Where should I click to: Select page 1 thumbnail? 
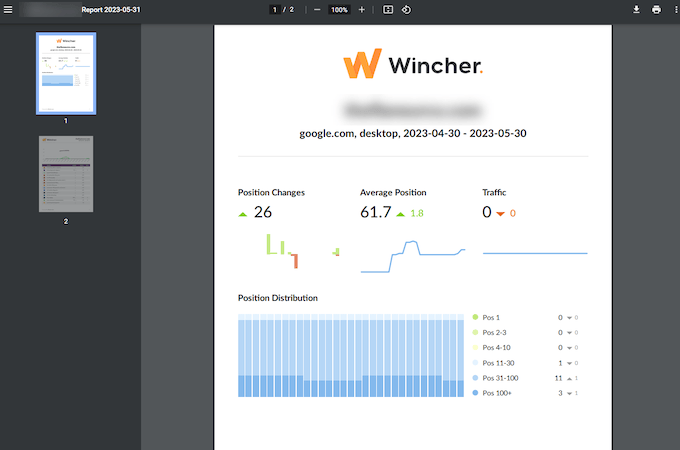tap(66, 73)
